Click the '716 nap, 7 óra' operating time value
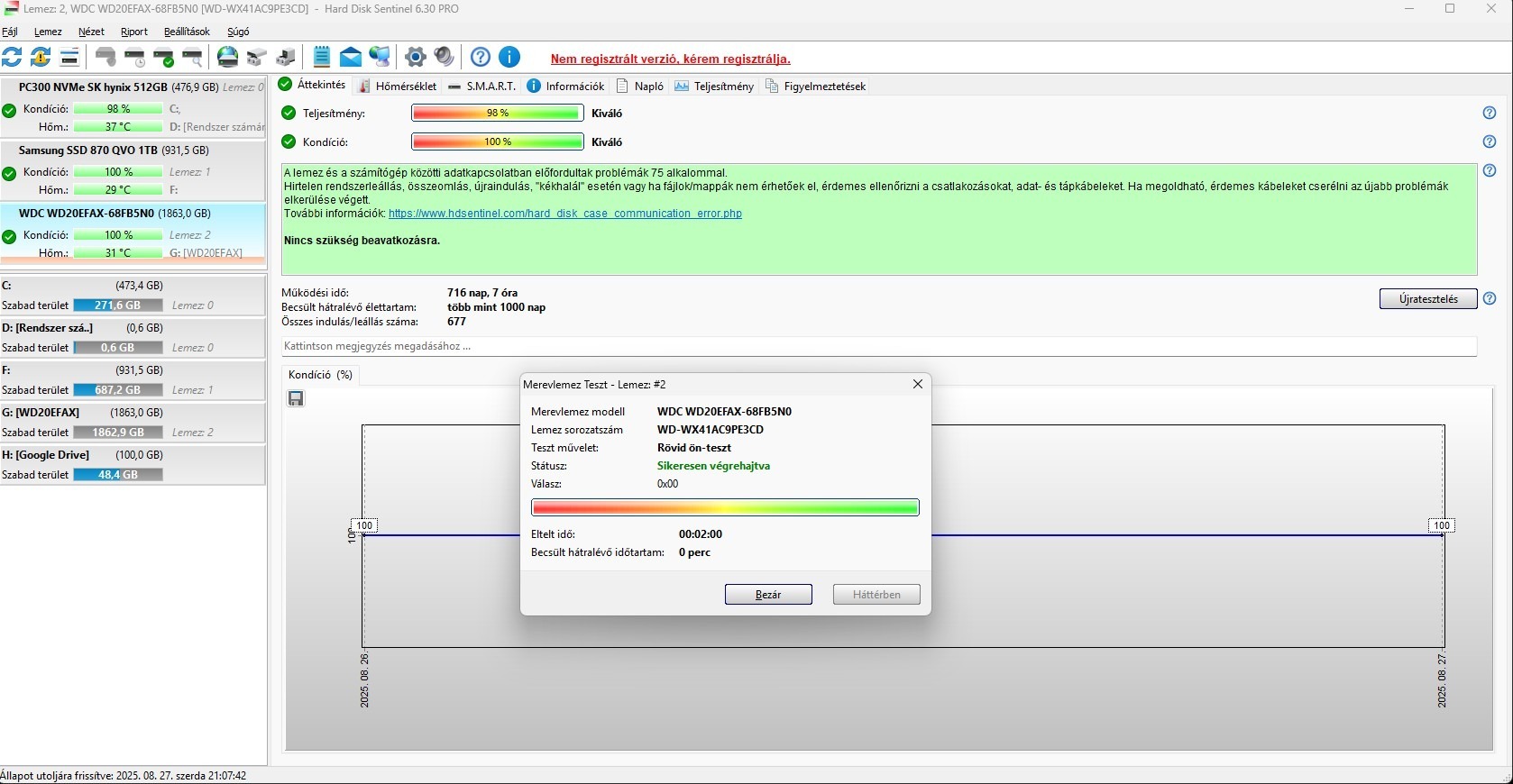This screenshot has width=1513, height=784. point(482,293)
